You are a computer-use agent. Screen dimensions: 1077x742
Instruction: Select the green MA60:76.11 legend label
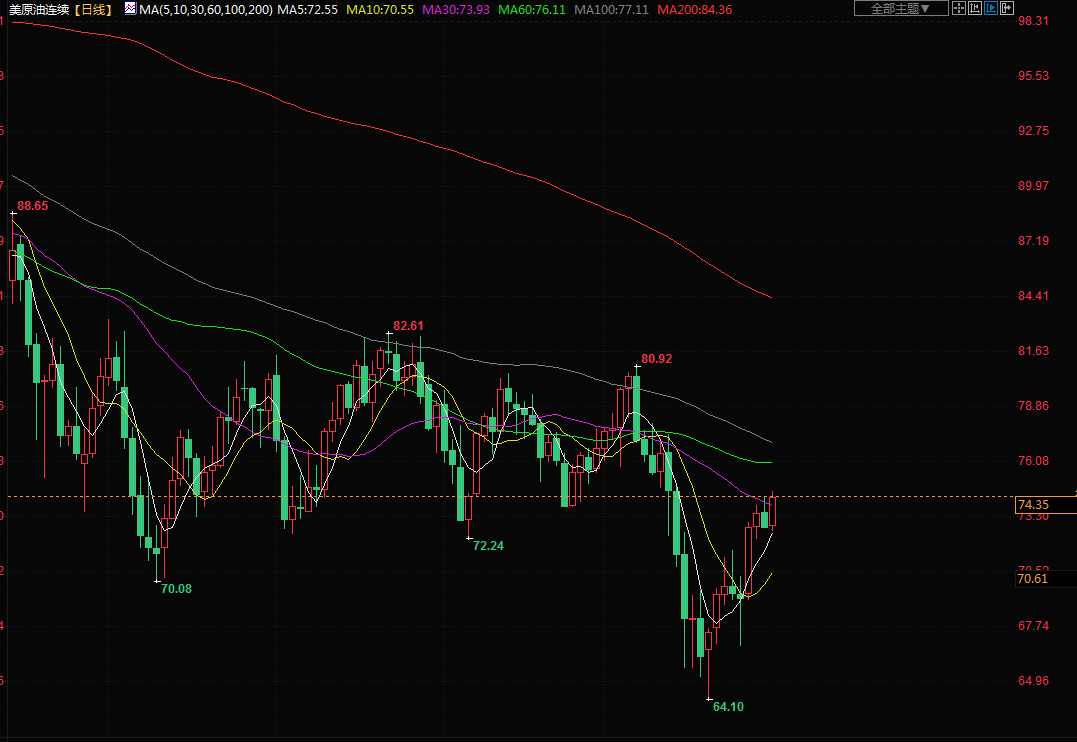(x=532, y=9)
